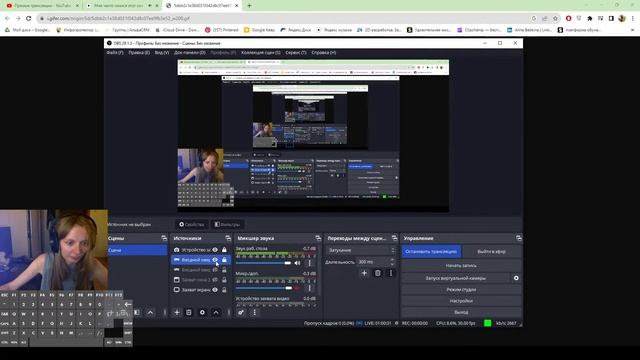Undock the Scenes panel
Screen dimensions: 640x360
[x=164, y=238]
